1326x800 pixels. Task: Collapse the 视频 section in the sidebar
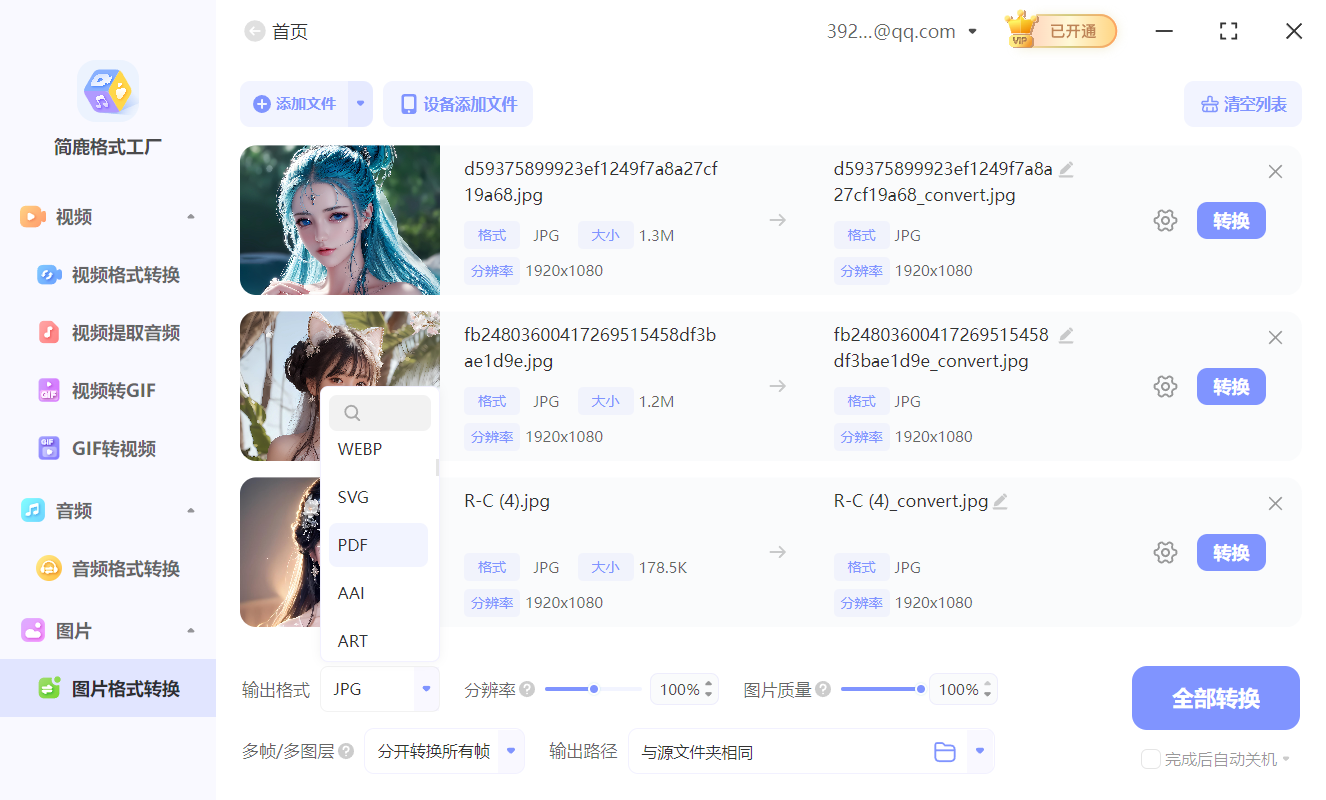pyautogui.click(x=190, y=216)
